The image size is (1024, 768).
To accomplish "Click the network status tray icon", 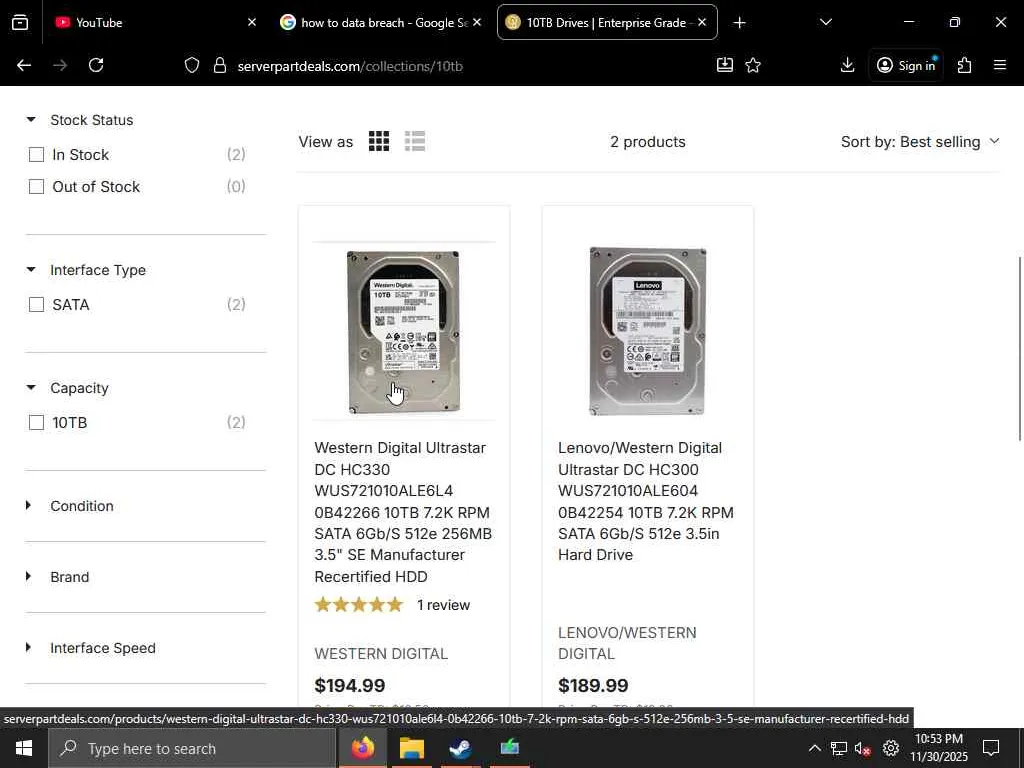I will [839, 748].
